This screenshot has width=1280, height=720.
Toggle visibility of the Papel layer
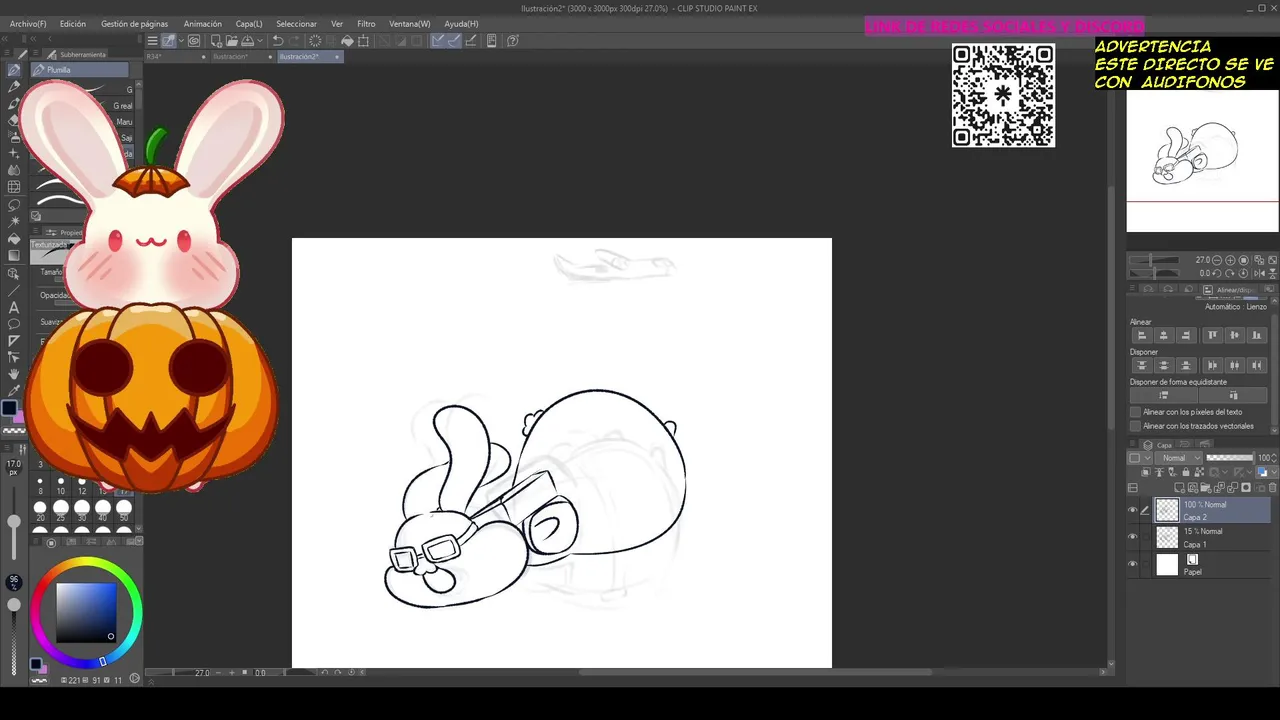pyautogui.click(x=1133, y=564)
